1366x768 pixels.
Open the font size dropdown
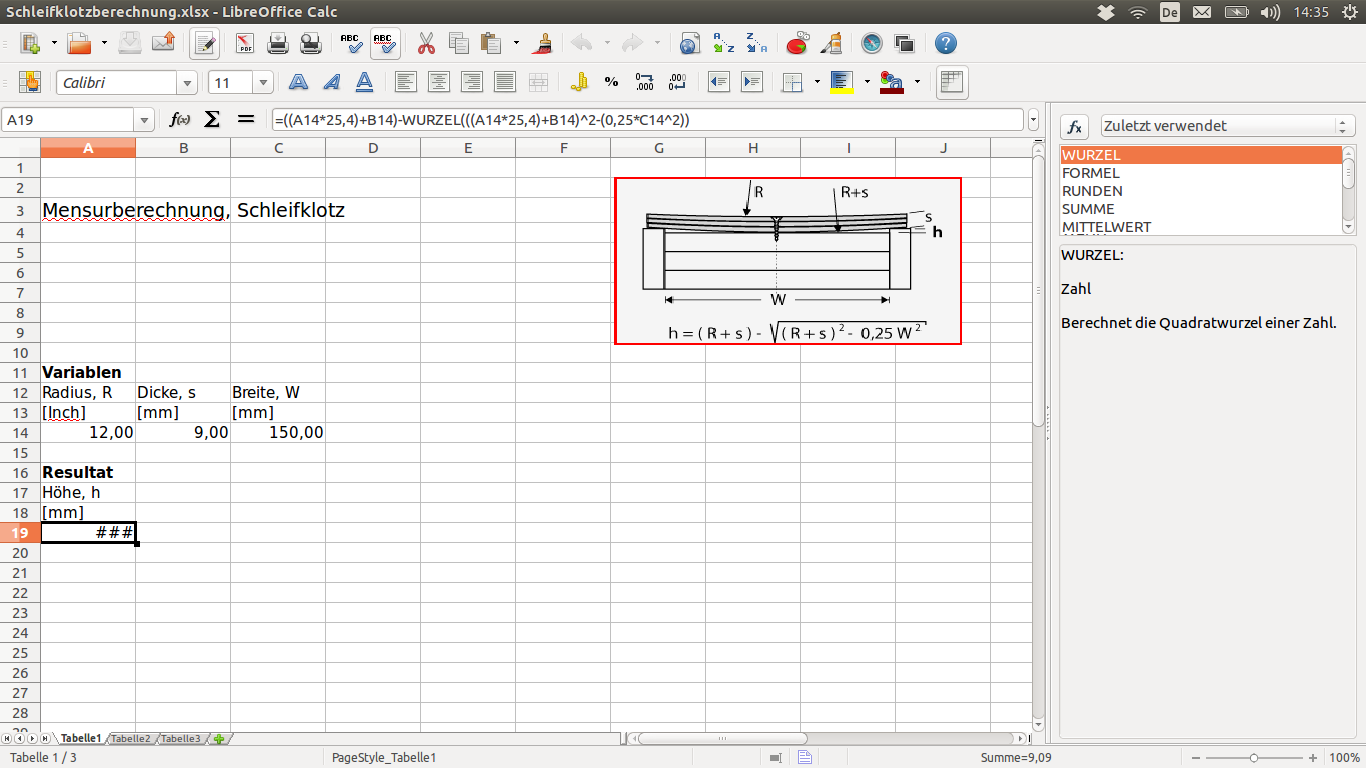point(264,83)
